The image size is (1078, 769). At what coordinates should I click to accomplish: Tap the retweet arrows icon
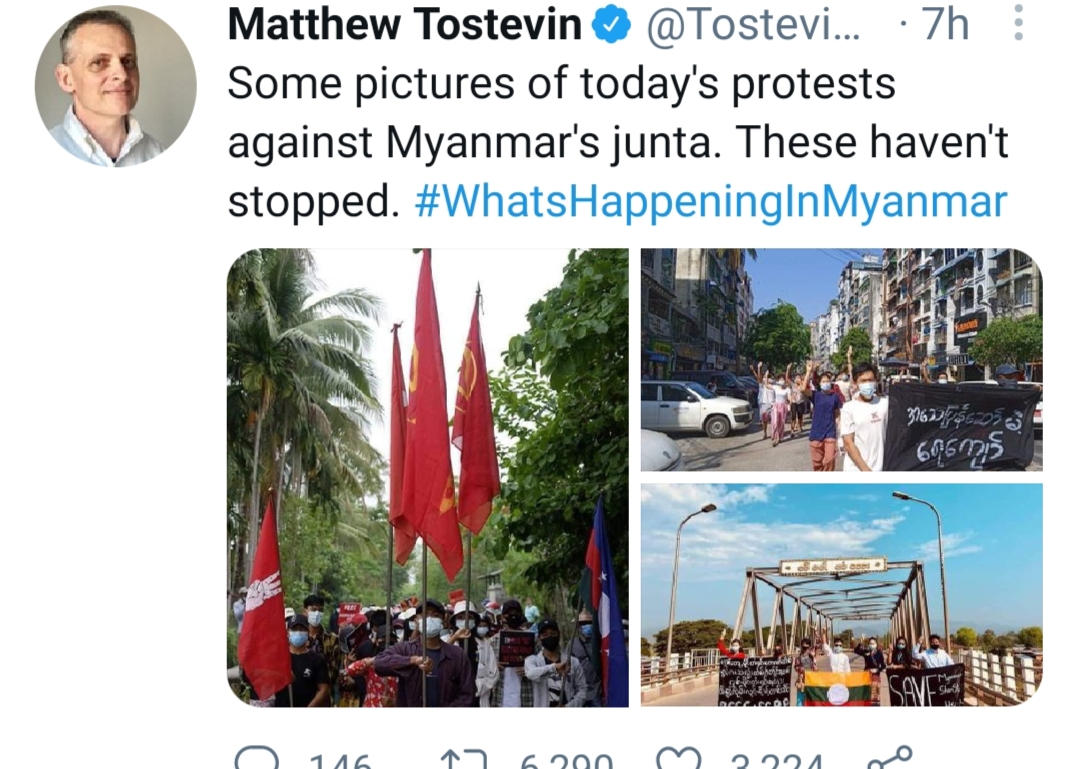coord(463,759)
